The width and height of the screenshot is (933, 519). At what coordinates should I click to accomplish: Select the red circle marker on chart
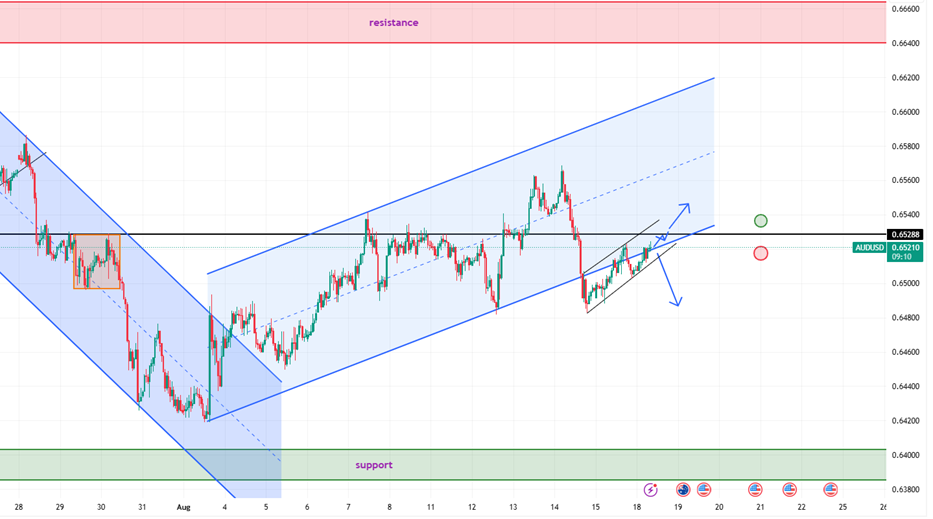[760, 254]
